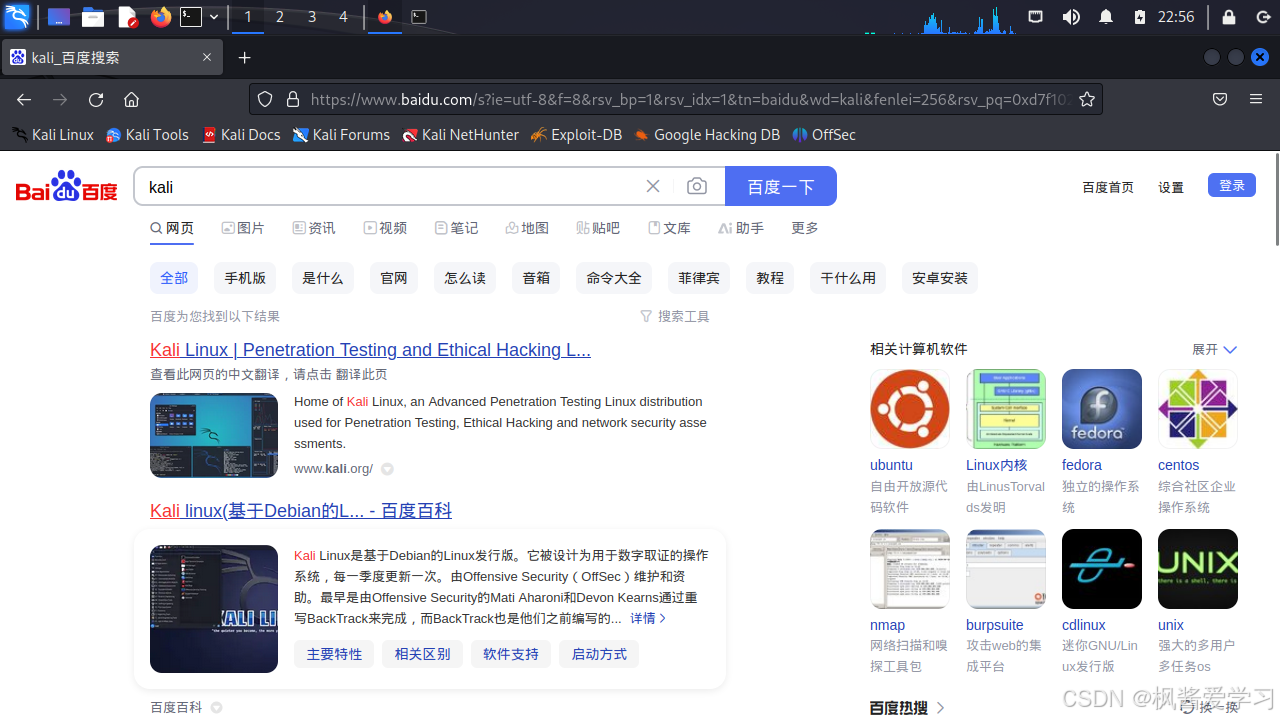Click the 百度一下 search button

coord(781,186)
